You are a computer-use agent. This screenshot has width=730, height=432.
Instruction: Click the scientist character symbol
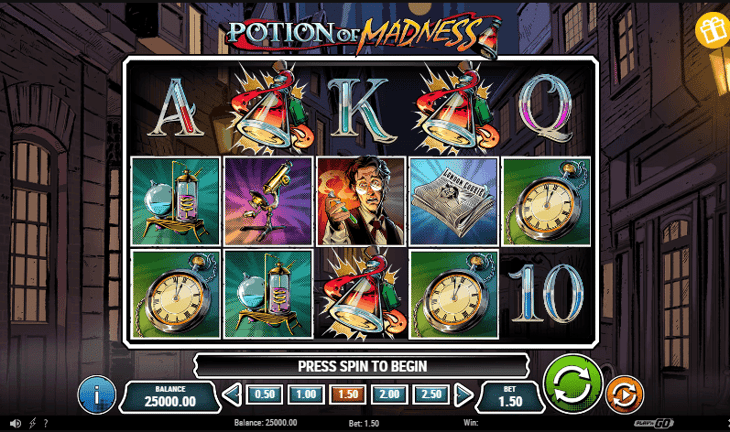click(361, 201)
